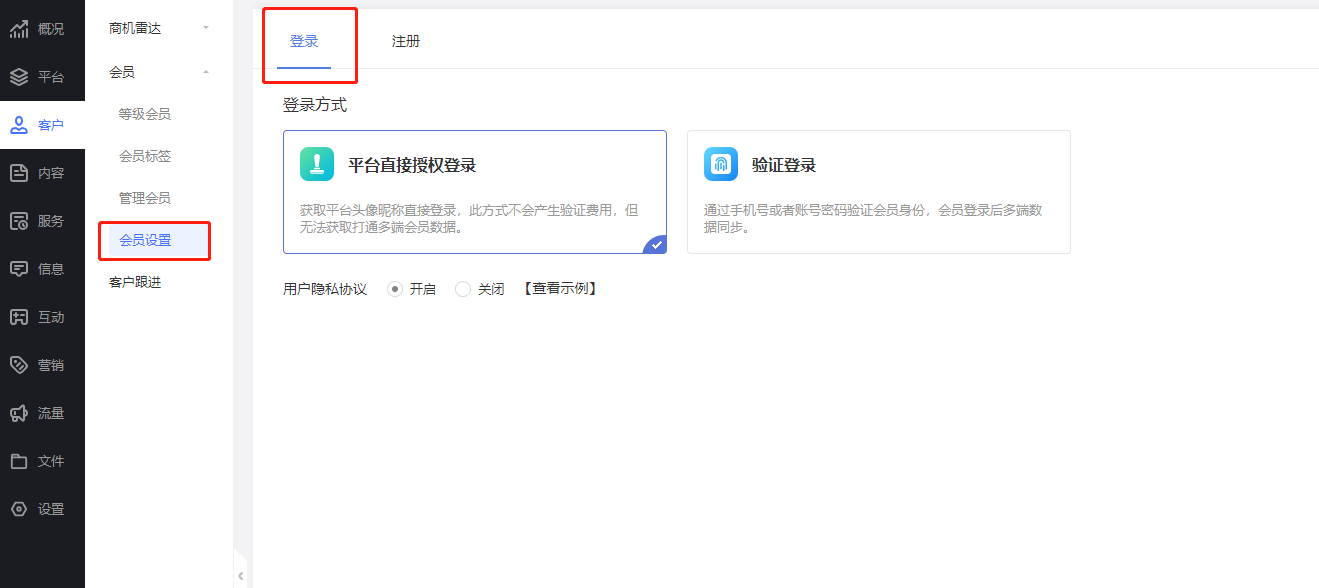Click the 信息 label in the main navigation
1319x588 pixels.
[x=51, y=269]
